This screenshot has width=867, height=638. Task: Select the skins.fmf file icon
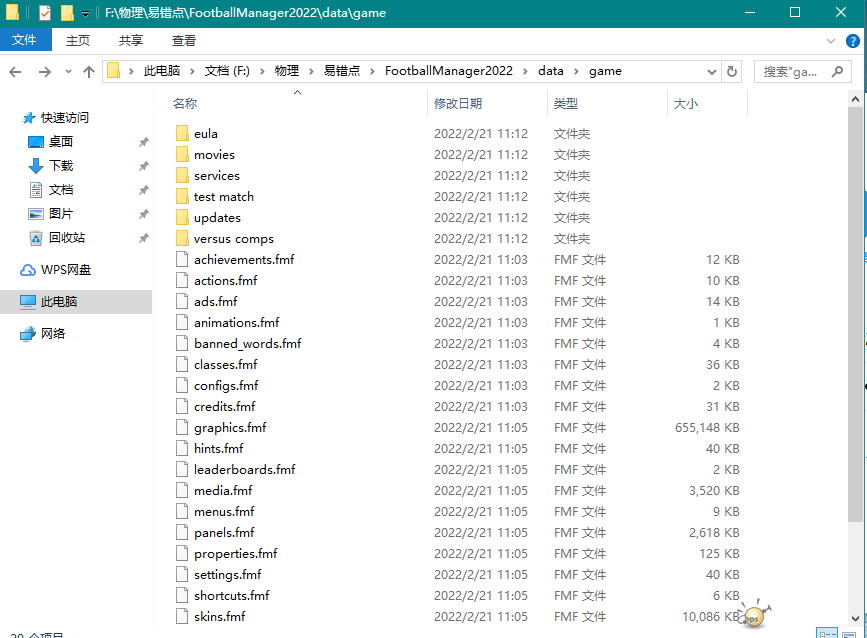click(x=182, y=616)
